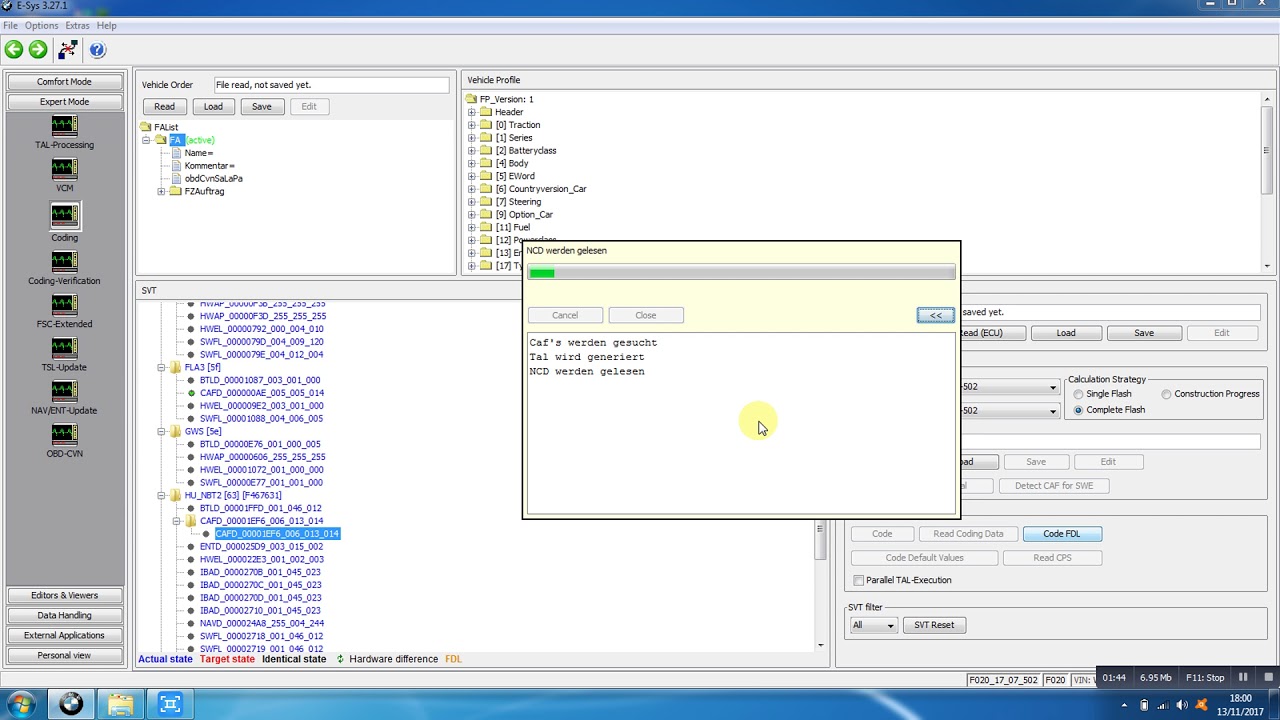
Task: Click the NCD progress bar in dialog
Action: (x=741, y=273)
